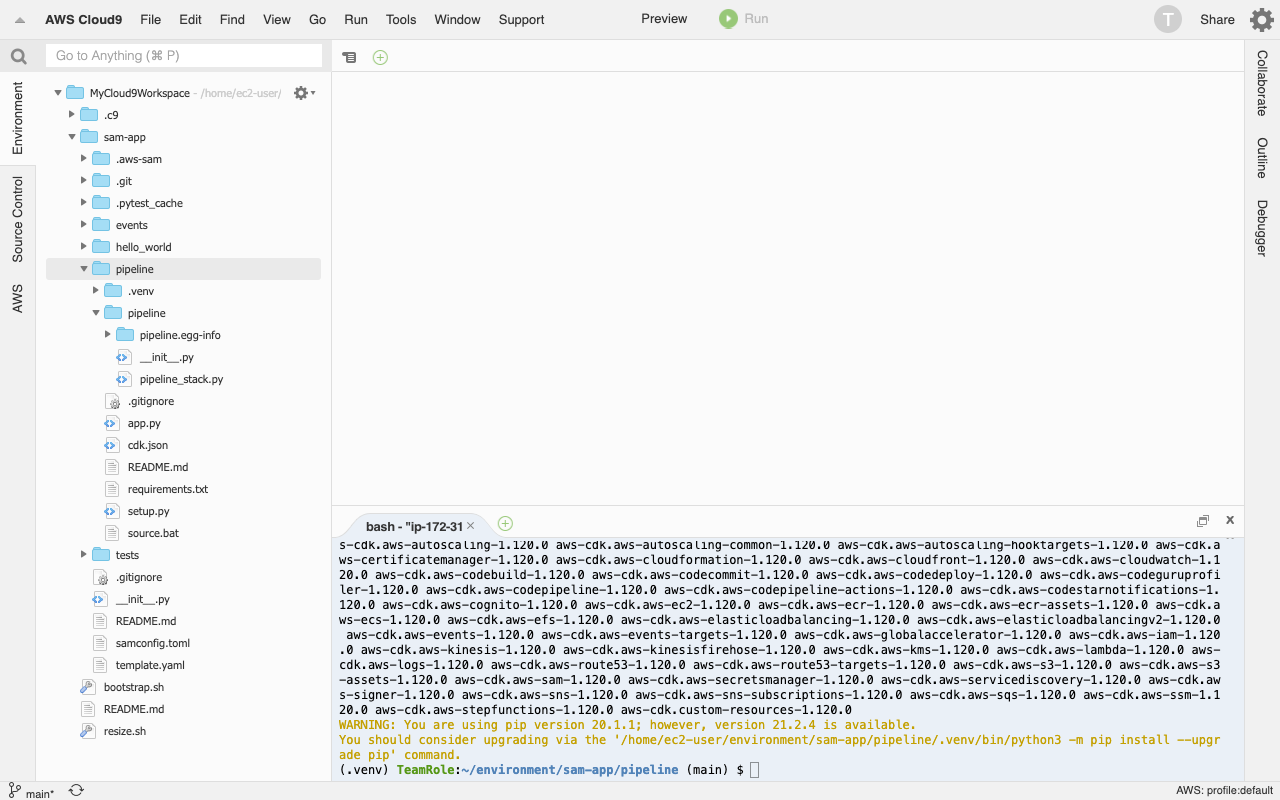This screenshot has width=1280, height=800.
Task: Click the main* branch indicator
Action: click(32, 792)
